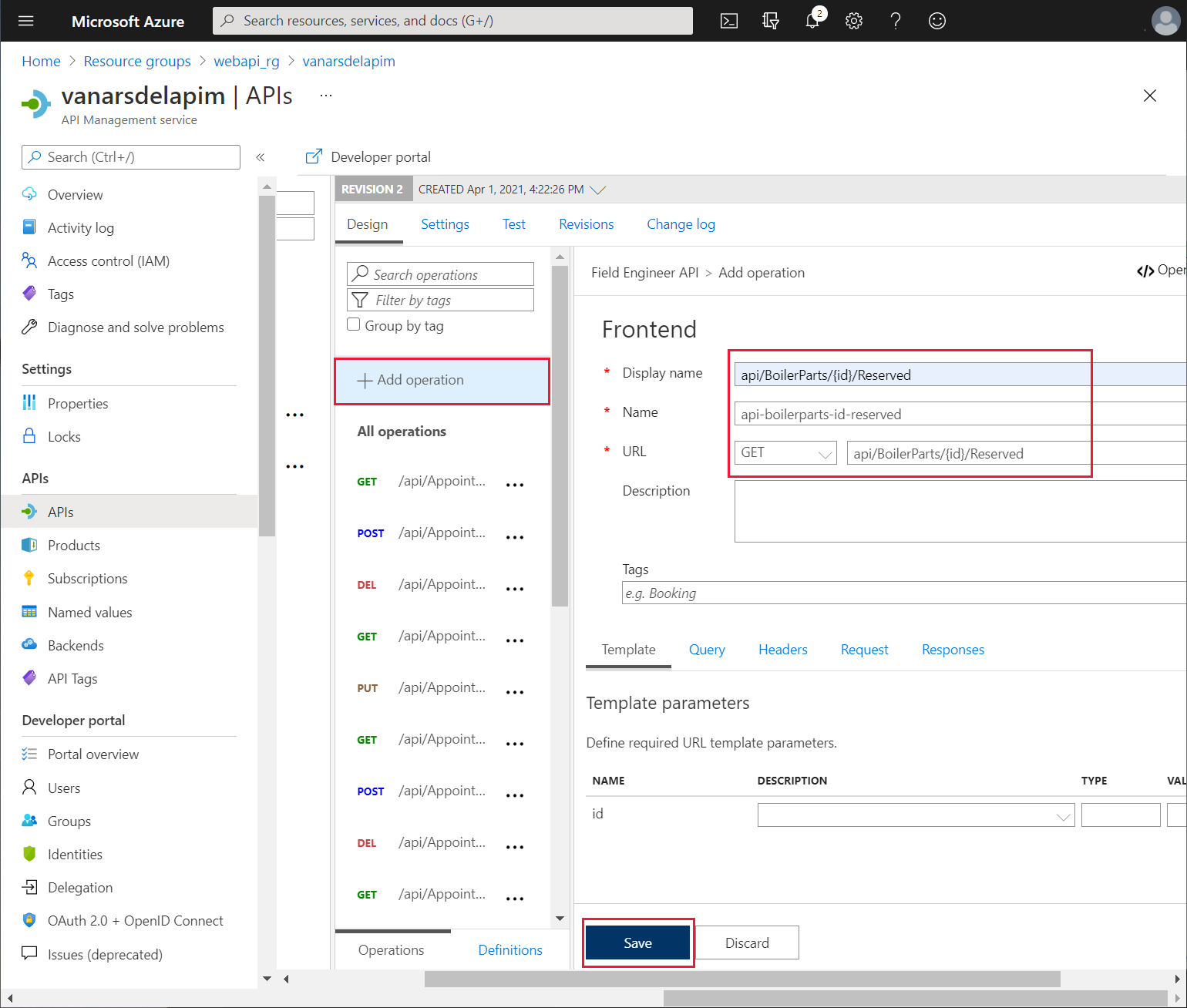The height and width of the screenshot is (1008, 1187).
Task: Open portal settings gear
Action: click(x=854, y=21)
